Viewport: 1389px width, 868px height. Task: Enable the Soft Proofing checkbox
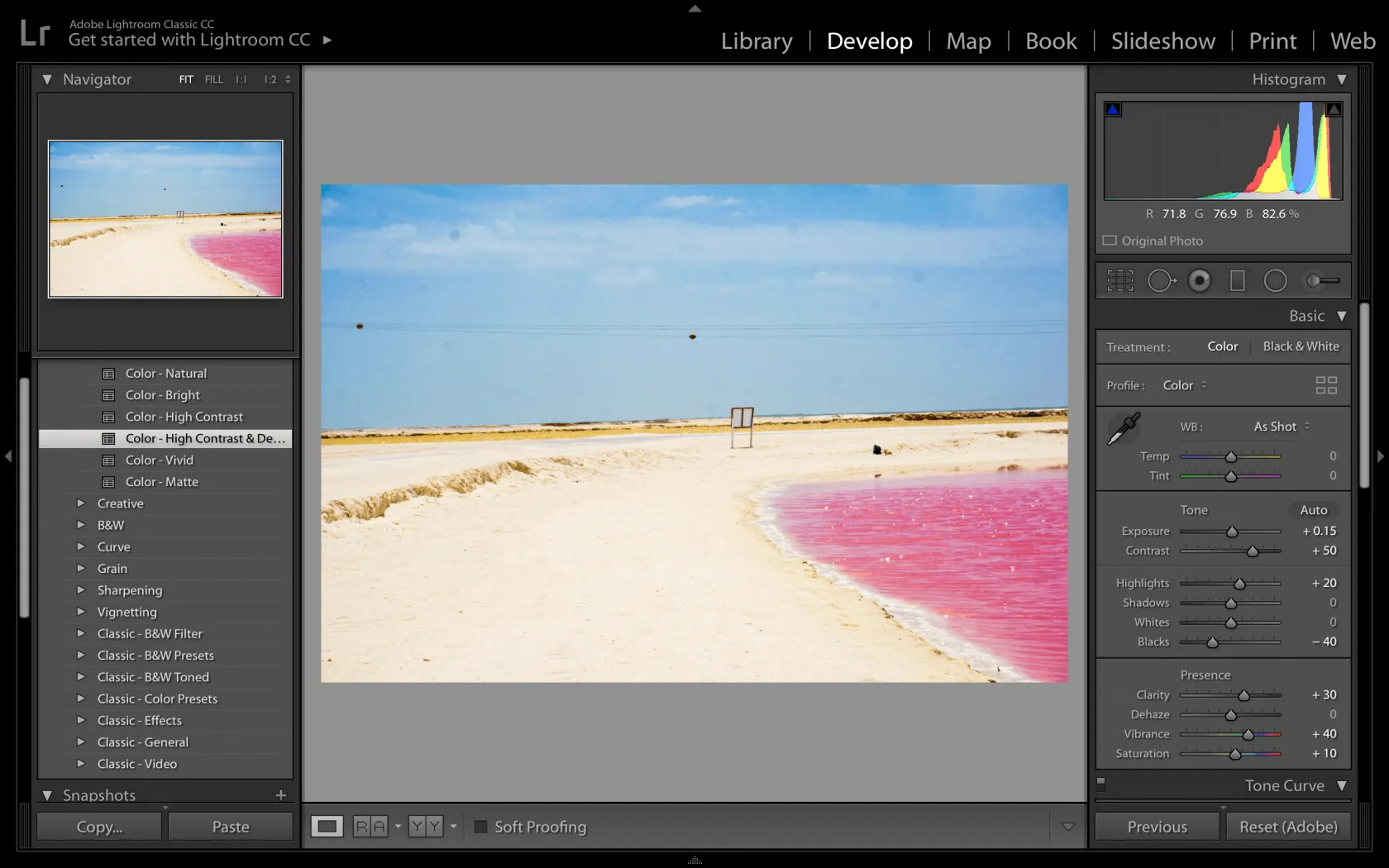click(480, 827)
